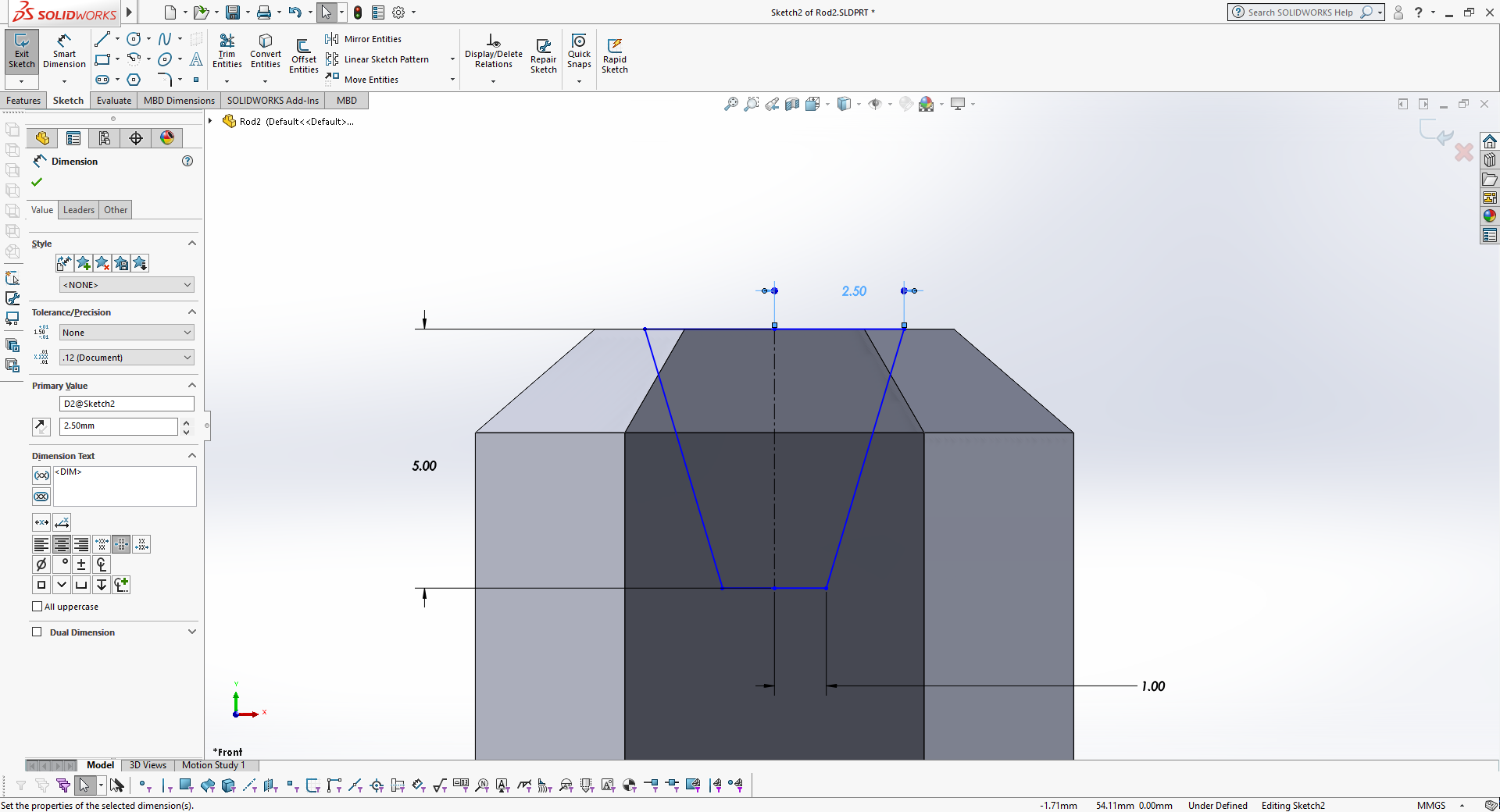1500x812 pixels.
Task: Click the Move Entities command
Action: 362,80
